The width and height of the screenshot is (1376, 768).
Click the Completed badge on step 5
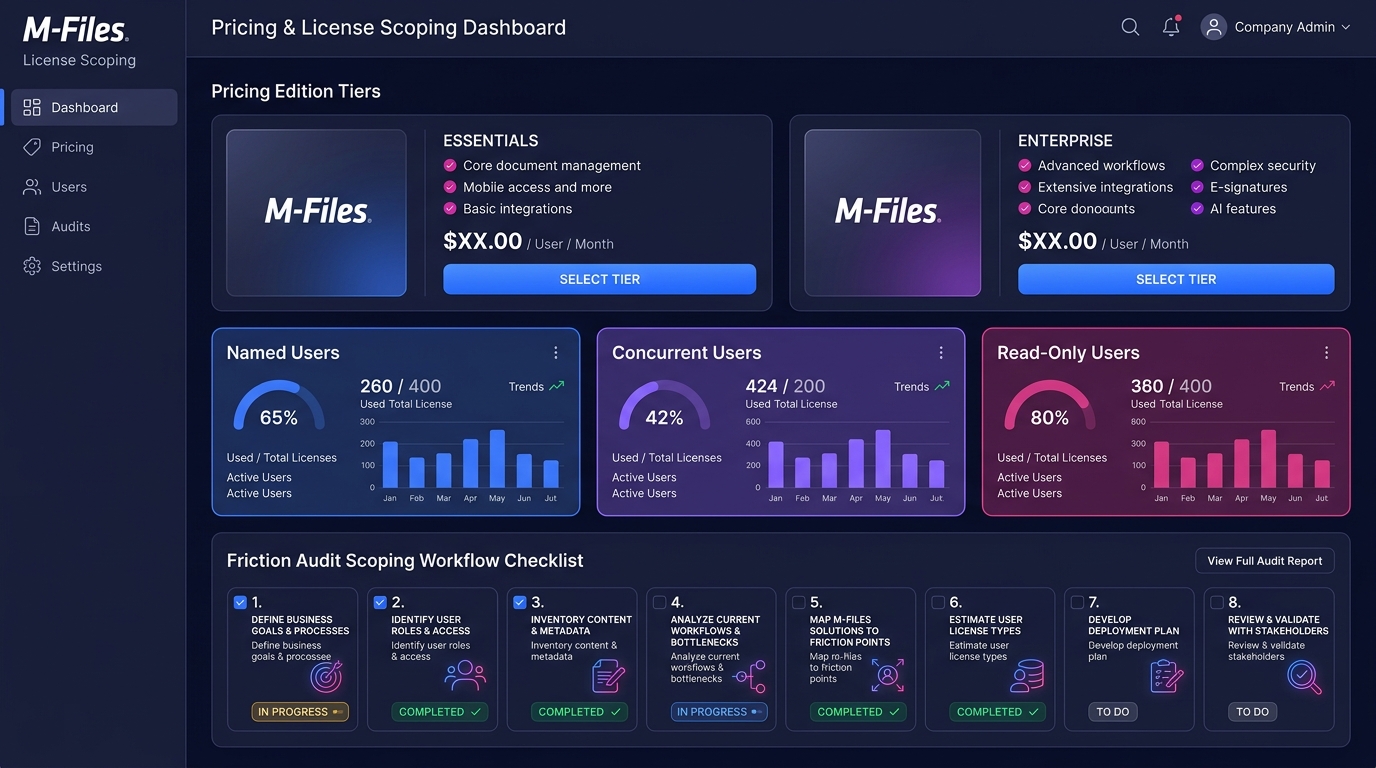[858, 712]
